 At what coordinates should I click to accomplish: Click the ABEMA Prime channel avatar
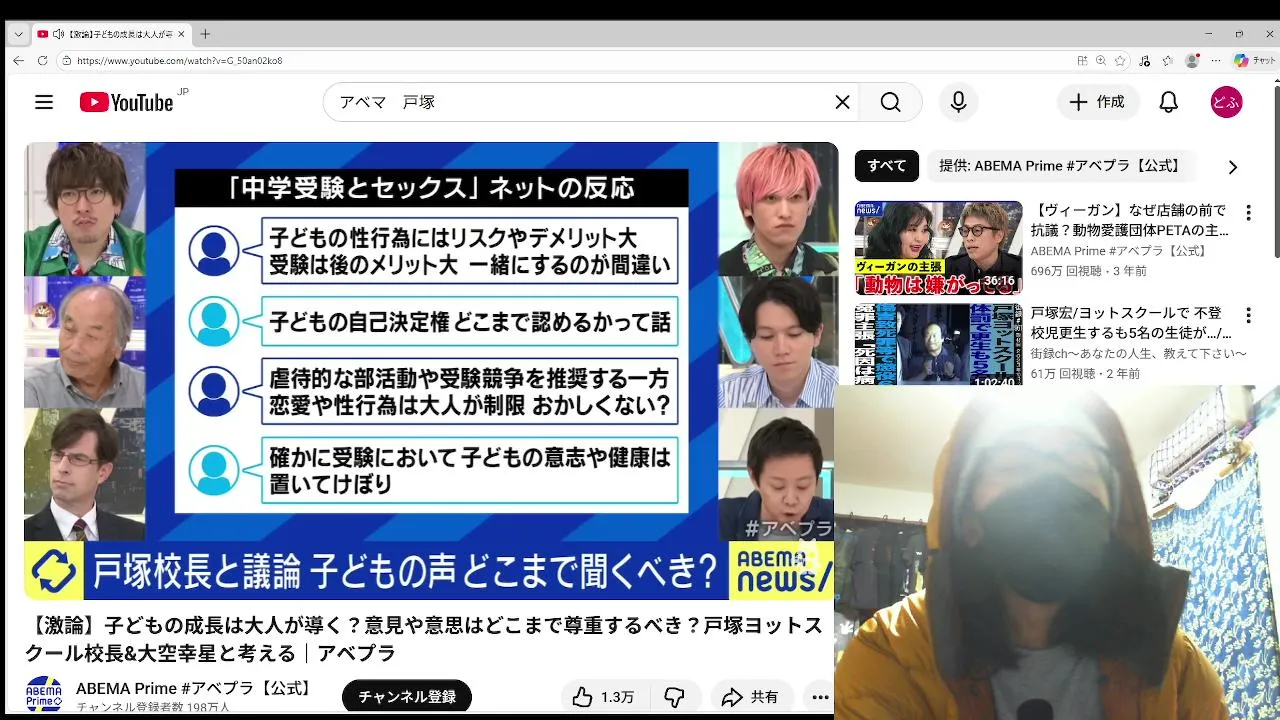tap(44, 695)
